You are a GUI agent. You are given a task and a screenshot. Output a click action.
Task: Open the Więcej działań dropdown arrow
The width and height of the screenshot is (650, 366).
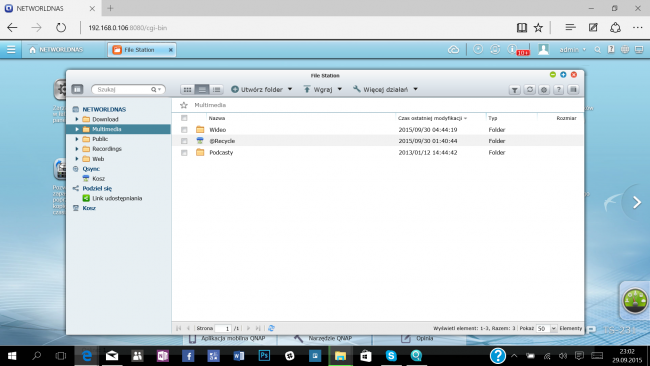click(415, 90)
